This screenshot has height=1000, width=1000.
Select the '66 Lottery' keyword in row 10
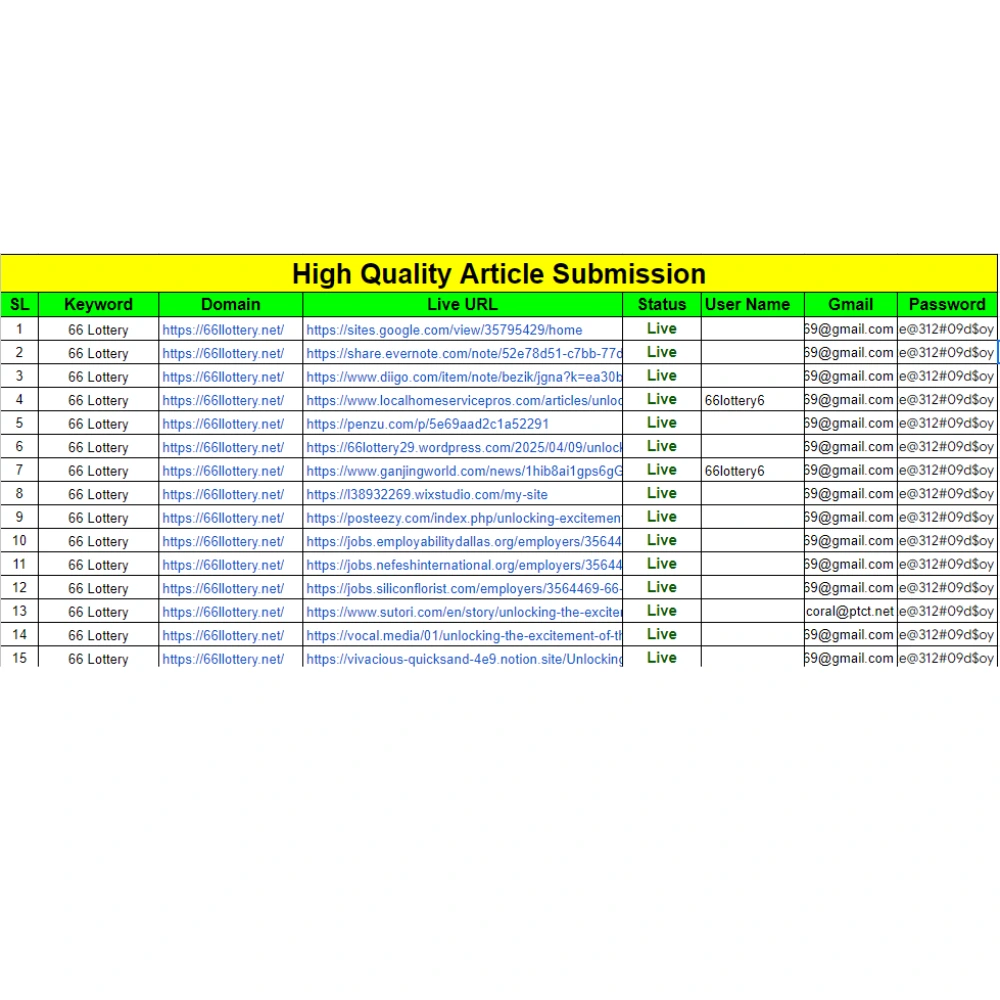click(x=98, y=541)
